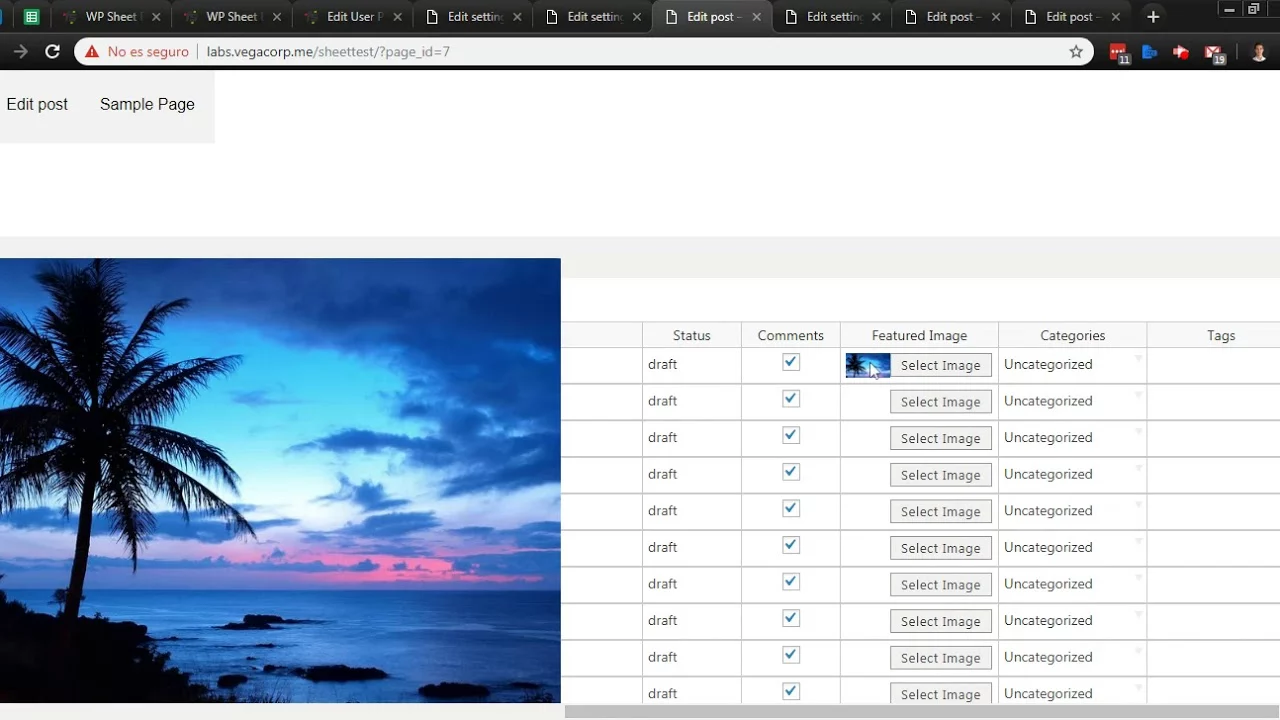Viewport: 1280px width, 720px height.
Task: Open Categories dropdown arrow in the second row
Action: 1138,395
